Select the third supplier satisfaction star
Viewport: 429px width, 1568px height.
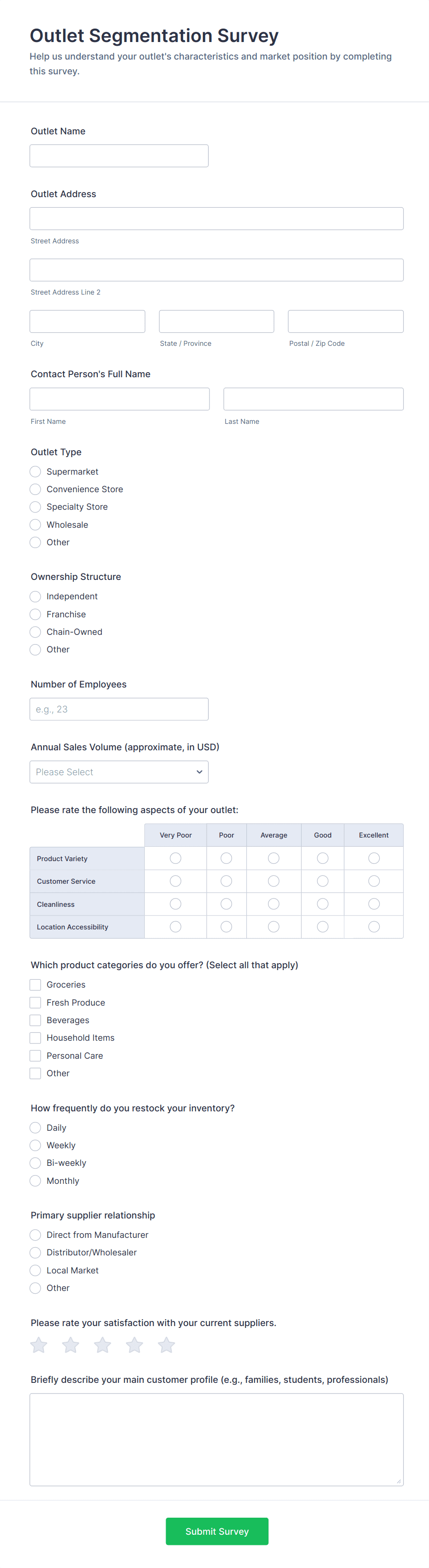(103, 1345)
